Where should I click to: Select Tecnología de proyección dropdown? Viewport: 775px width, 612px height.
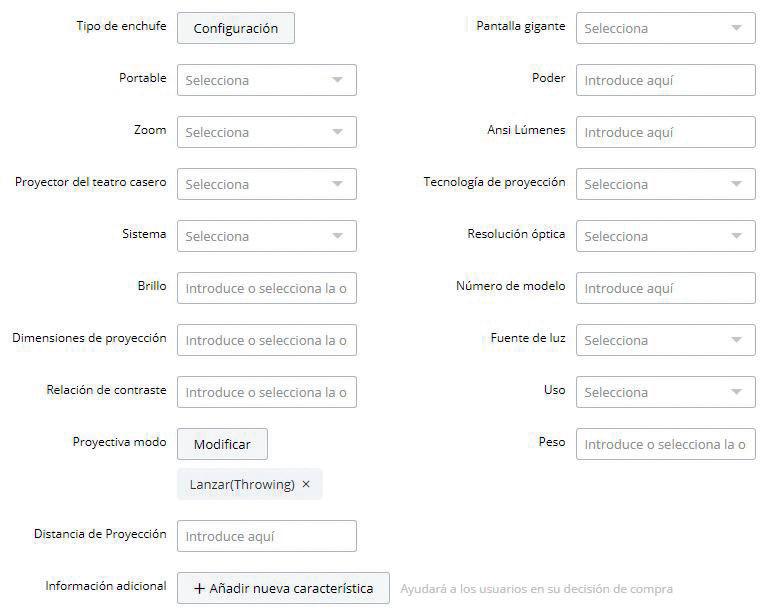coord(665,184)
